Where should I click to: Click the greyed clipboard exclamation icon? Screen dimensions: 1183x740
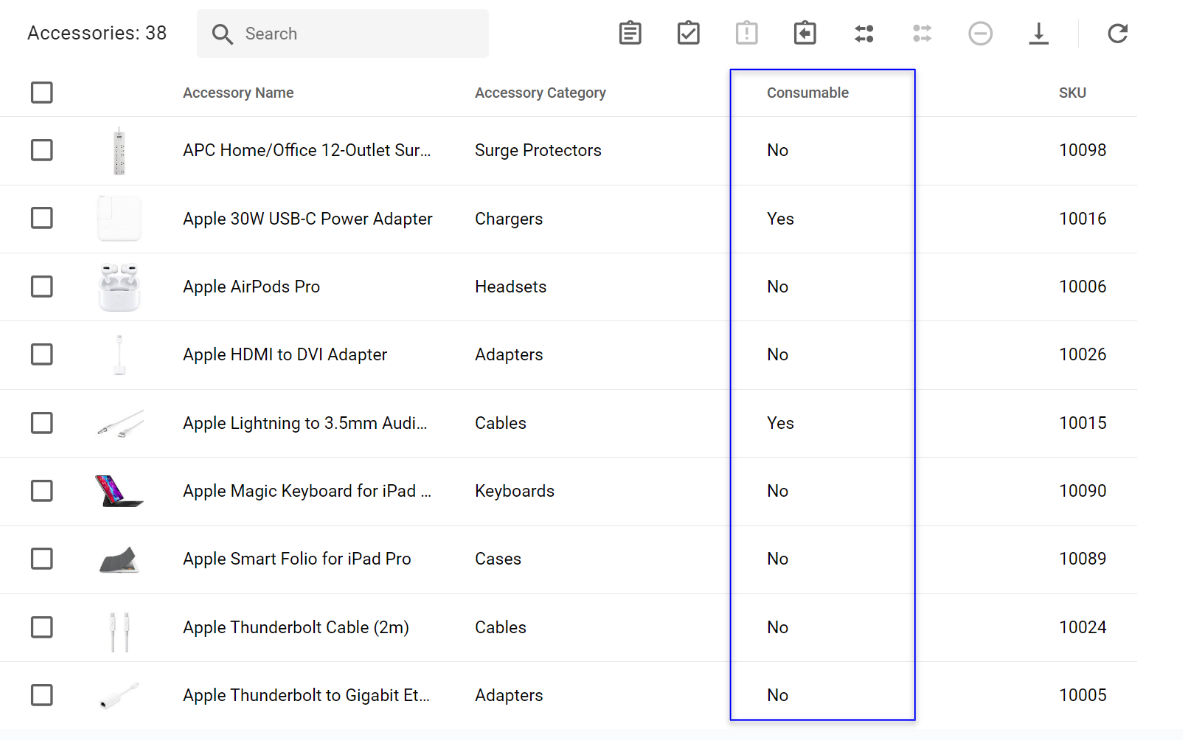point(746,33)
